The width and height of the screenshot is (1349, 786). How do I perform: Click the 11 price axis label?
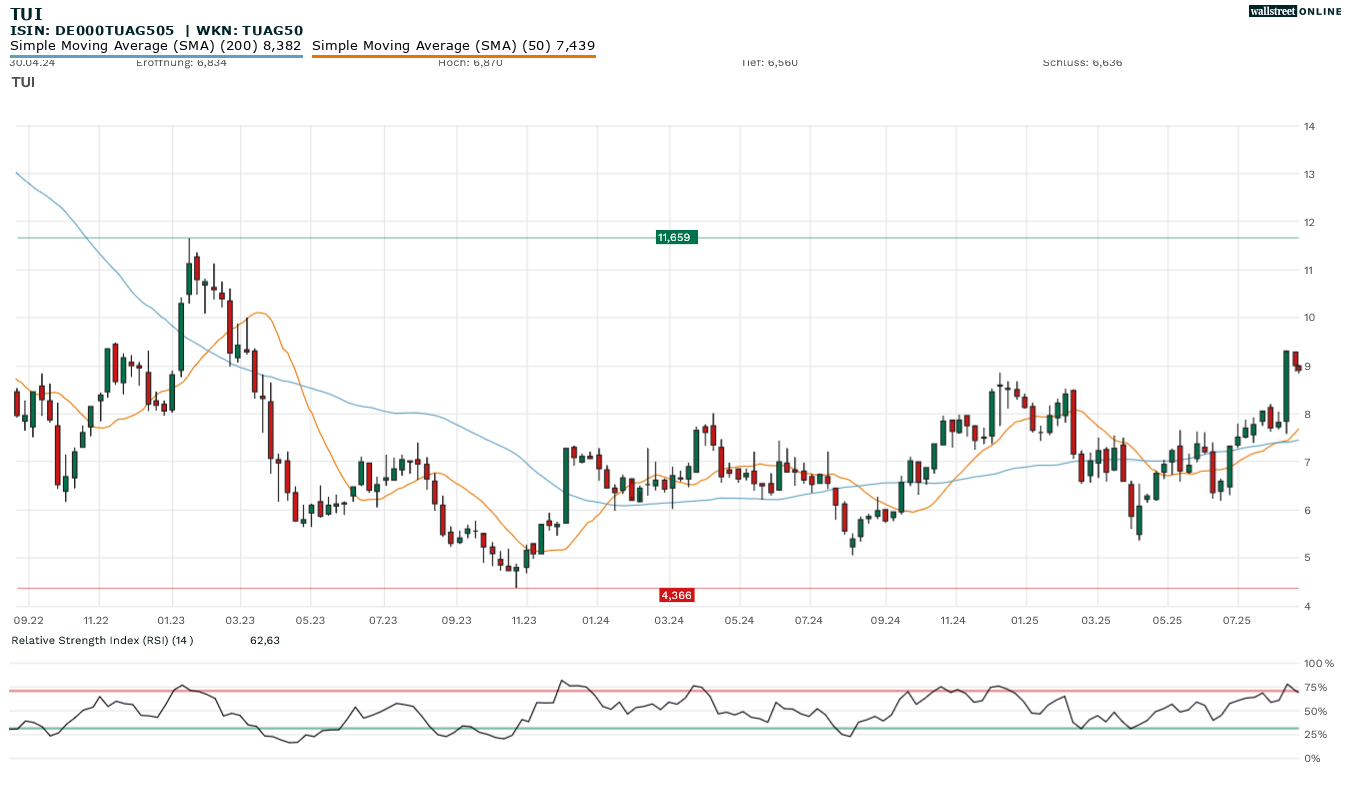coord(1308,270)
